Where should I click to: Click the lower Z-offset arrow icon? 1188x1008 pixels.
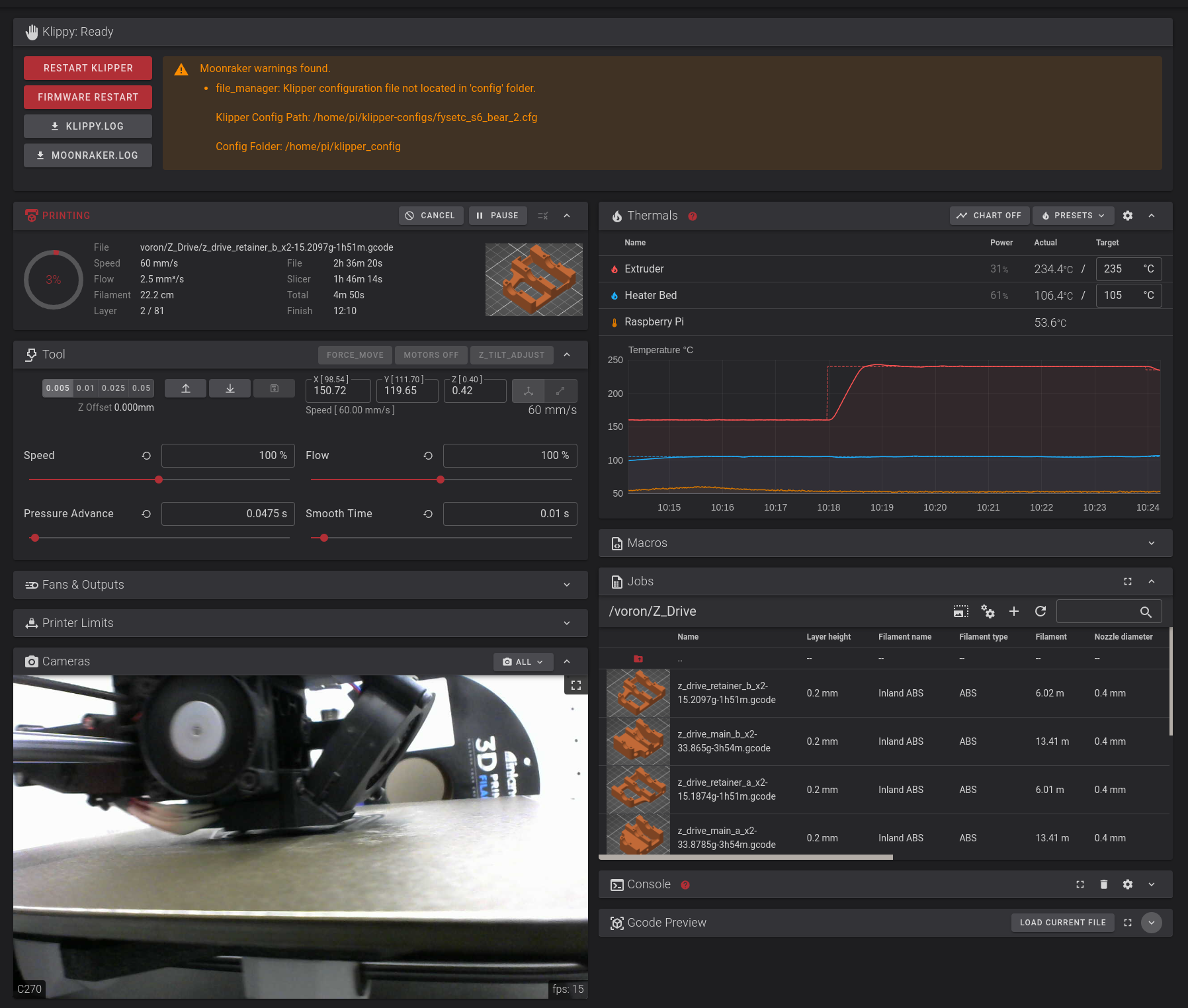230,388
